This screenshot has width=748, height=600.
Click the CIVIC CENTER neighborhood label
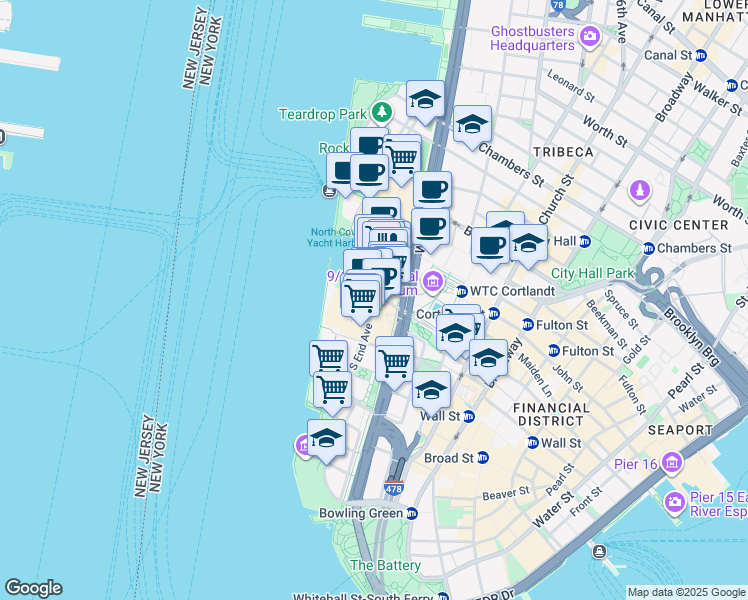tap(678, 225)
